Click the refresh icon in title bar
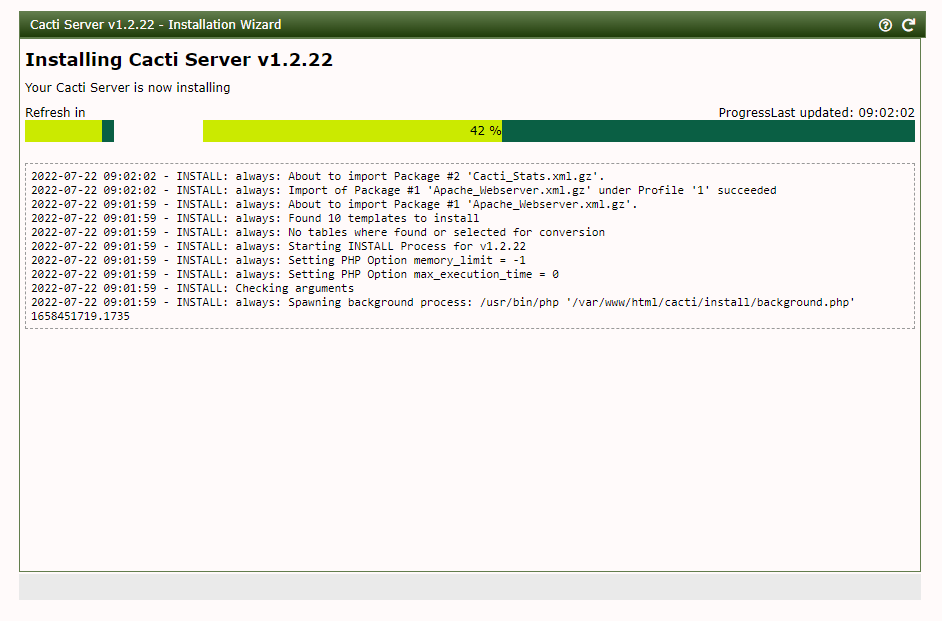 click(x=908, y=25)
